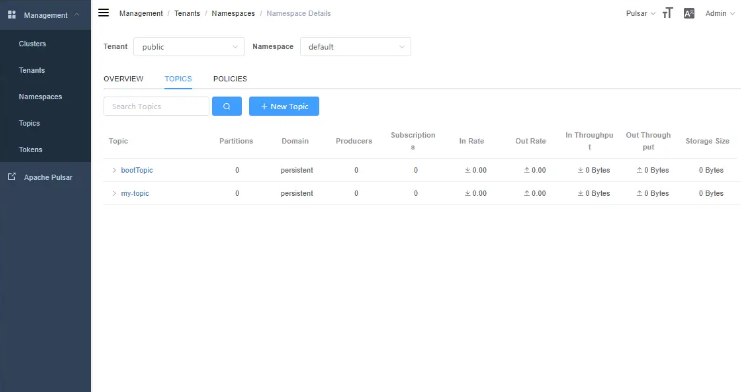Expand the bootTopic row chevron

point(114,170)
